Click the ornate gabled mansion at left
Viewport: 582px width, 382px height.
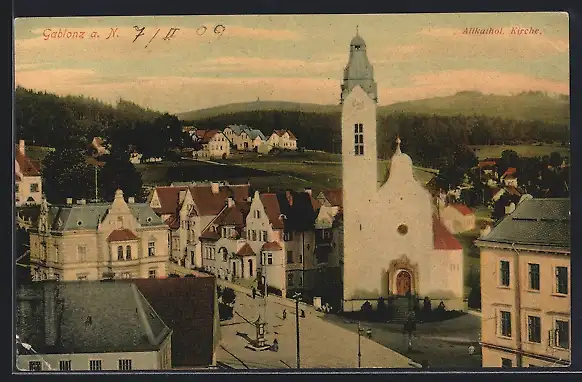99,238
